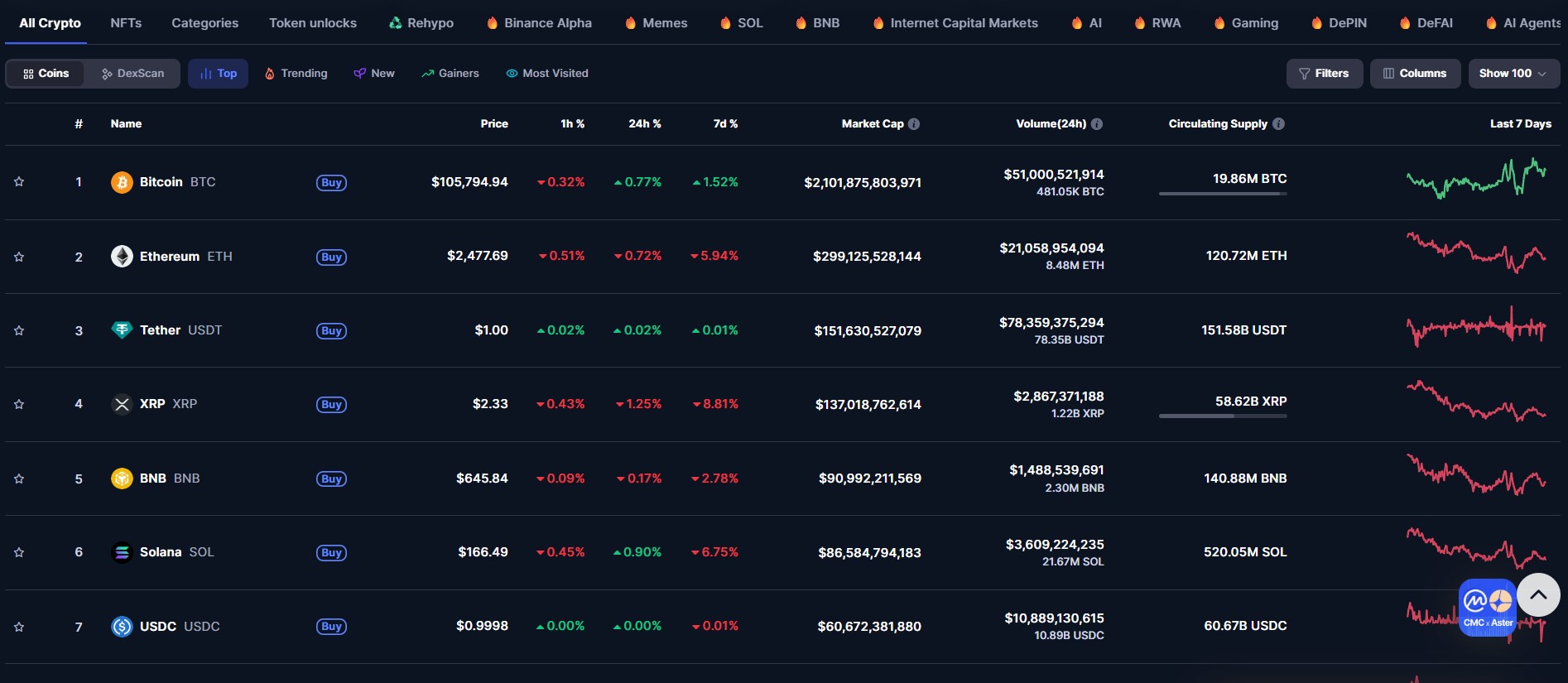The width and height of the screenshot is (1568, 683).
Task: Star Ethereum for the watchlist
Action: [19, 257]
